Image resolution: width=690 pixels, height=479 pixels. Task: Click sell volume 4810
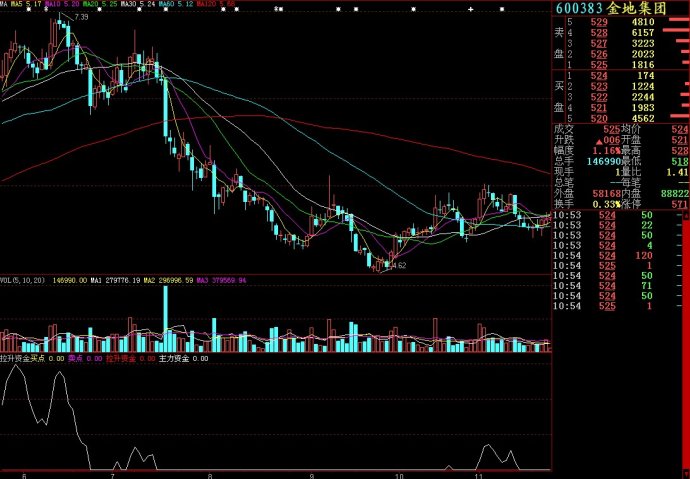click(643, 22)
